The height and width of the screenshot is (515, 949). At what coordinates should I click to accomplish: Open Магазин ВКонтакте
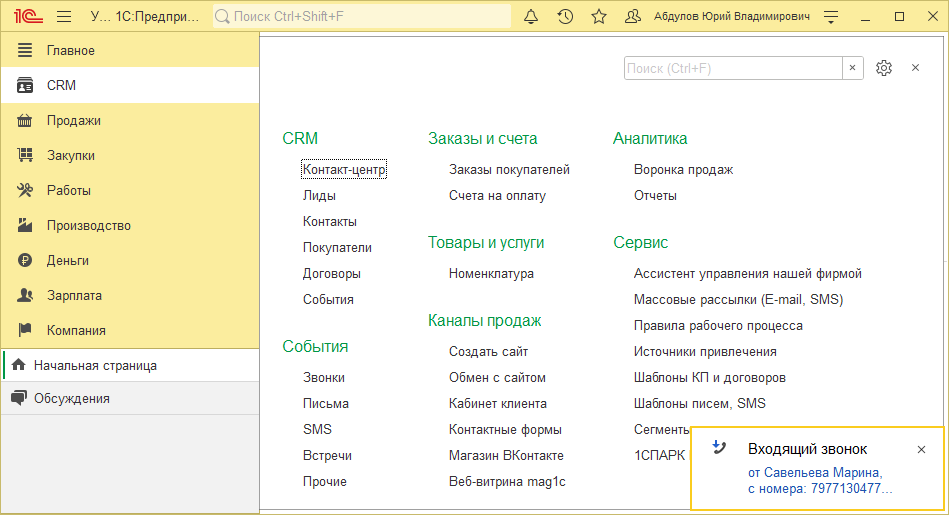pyautogui.click(x=506, y=456)
